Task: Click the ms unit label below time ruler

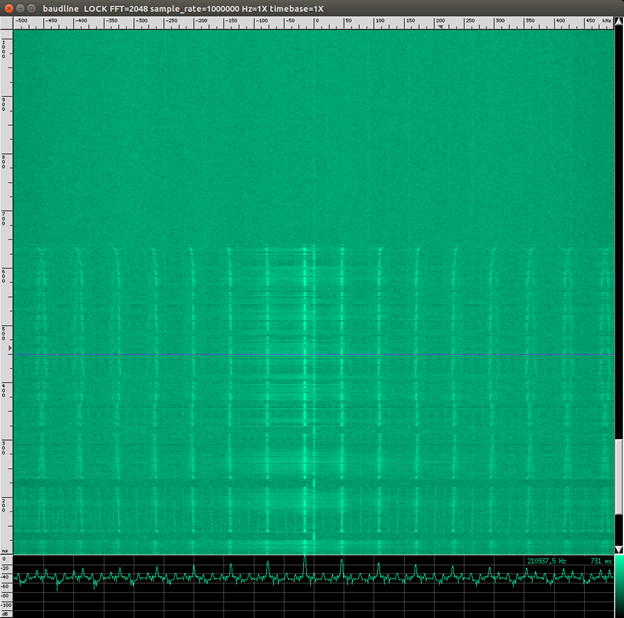Action: coord(6,550)
